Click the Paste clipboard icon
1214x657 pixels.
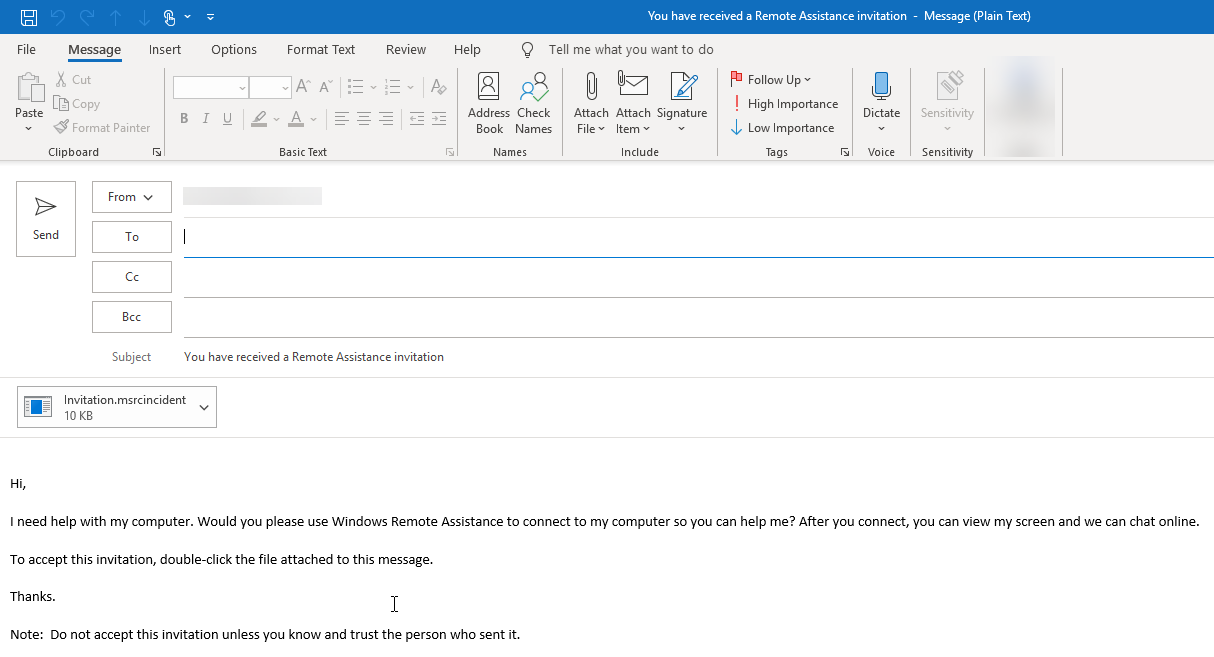tap(30, 87)
